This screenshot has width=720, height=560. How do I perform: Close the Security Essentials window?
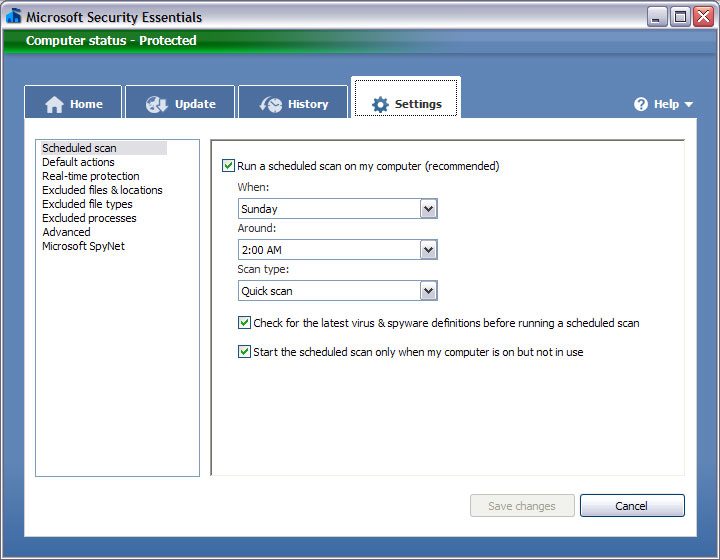703,17
